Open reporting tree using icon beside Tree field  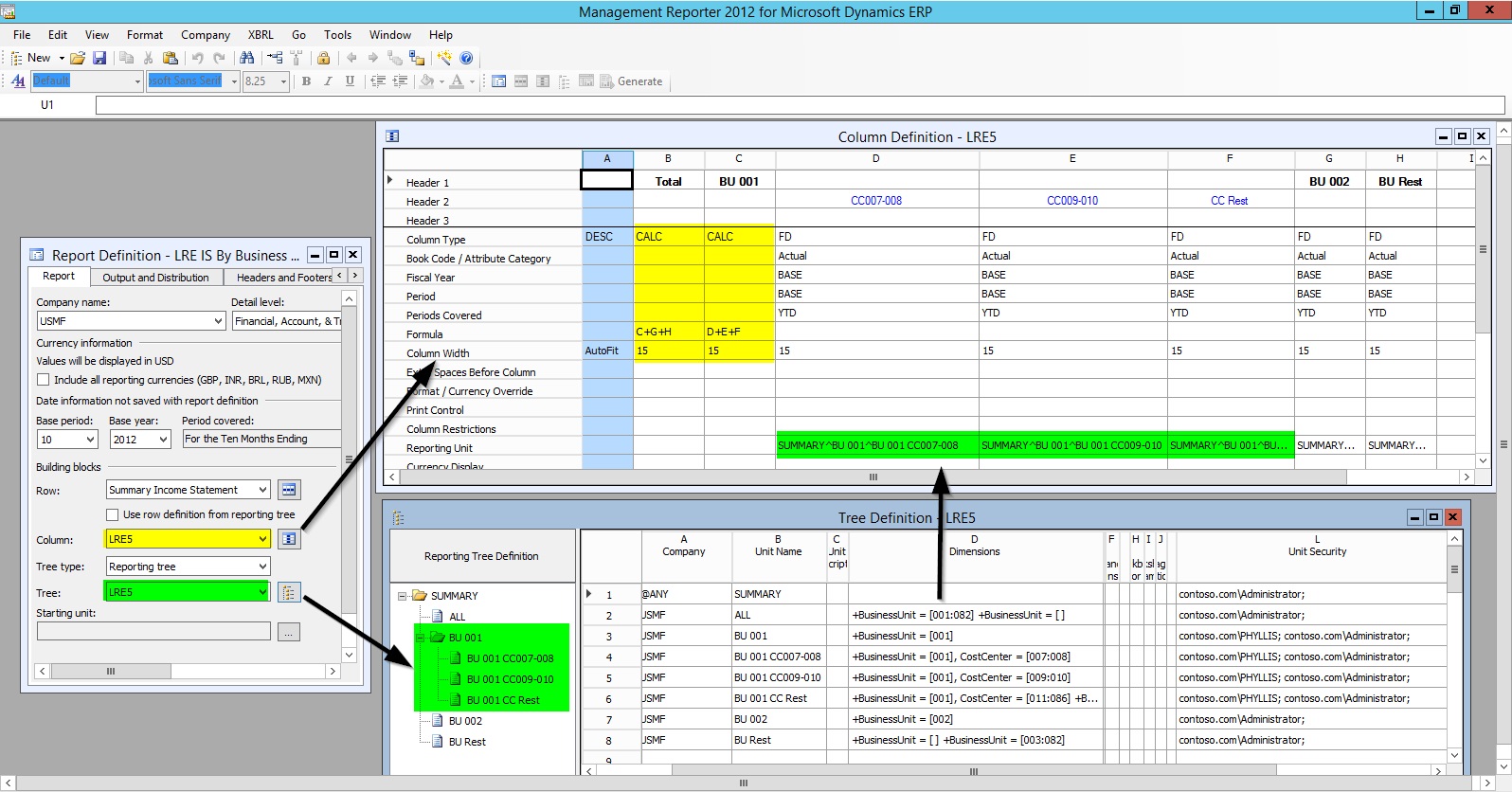point(289,592)
